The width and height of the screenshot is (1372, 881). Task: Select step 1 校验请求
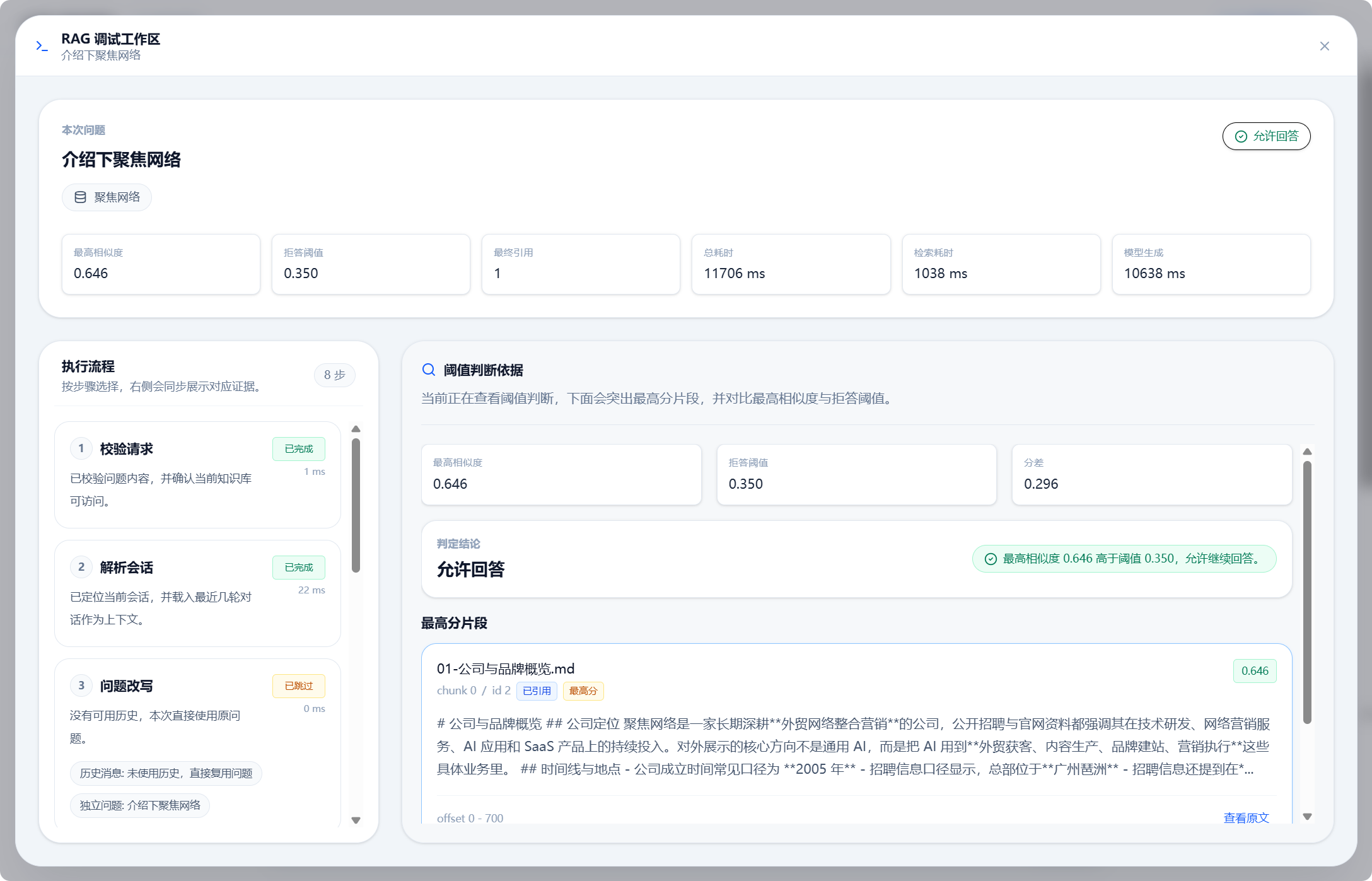pyautogui.click(x=197, y=475)
